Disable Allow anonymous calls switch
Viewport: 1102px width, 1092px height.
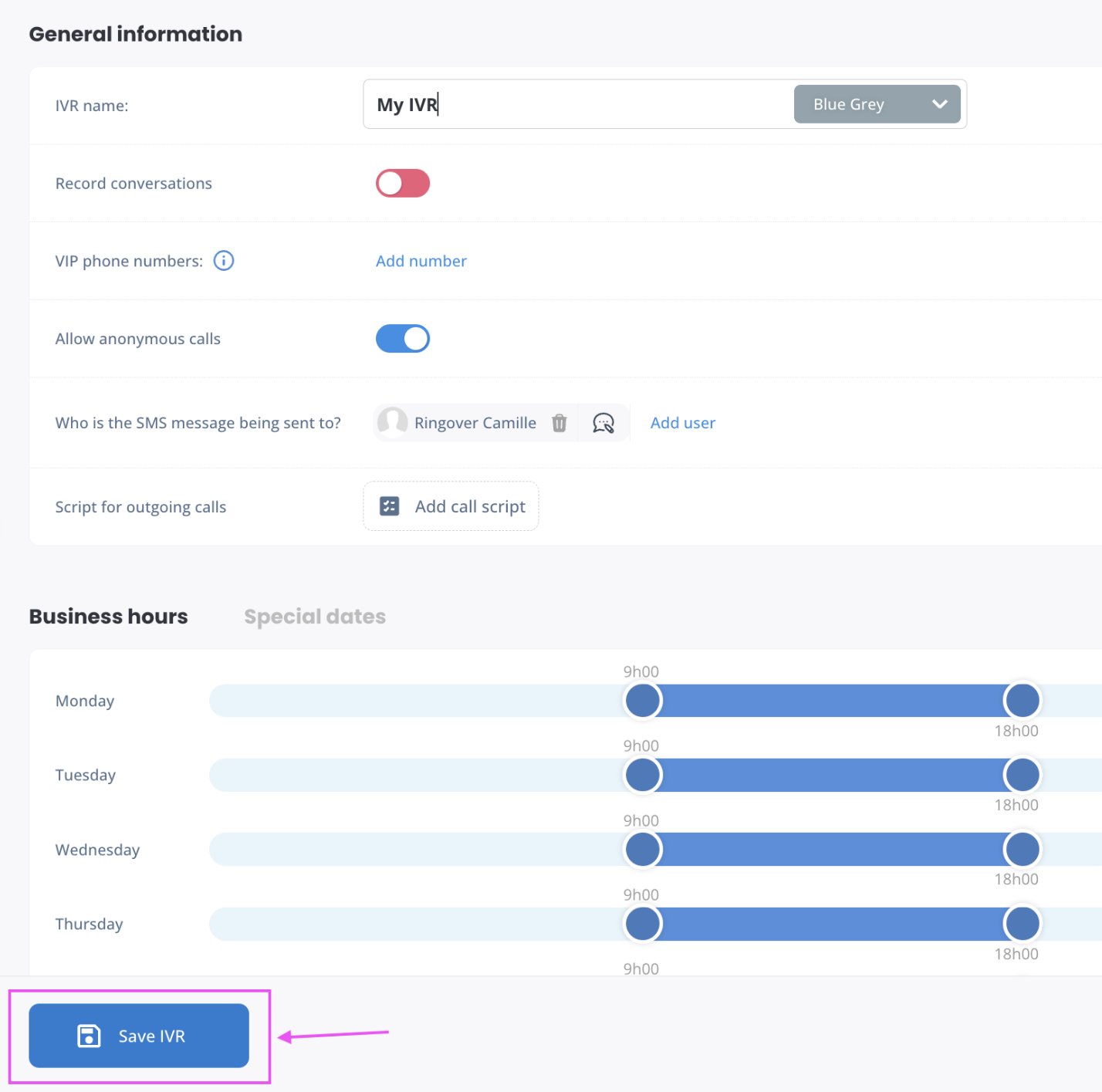pos(403,339)
